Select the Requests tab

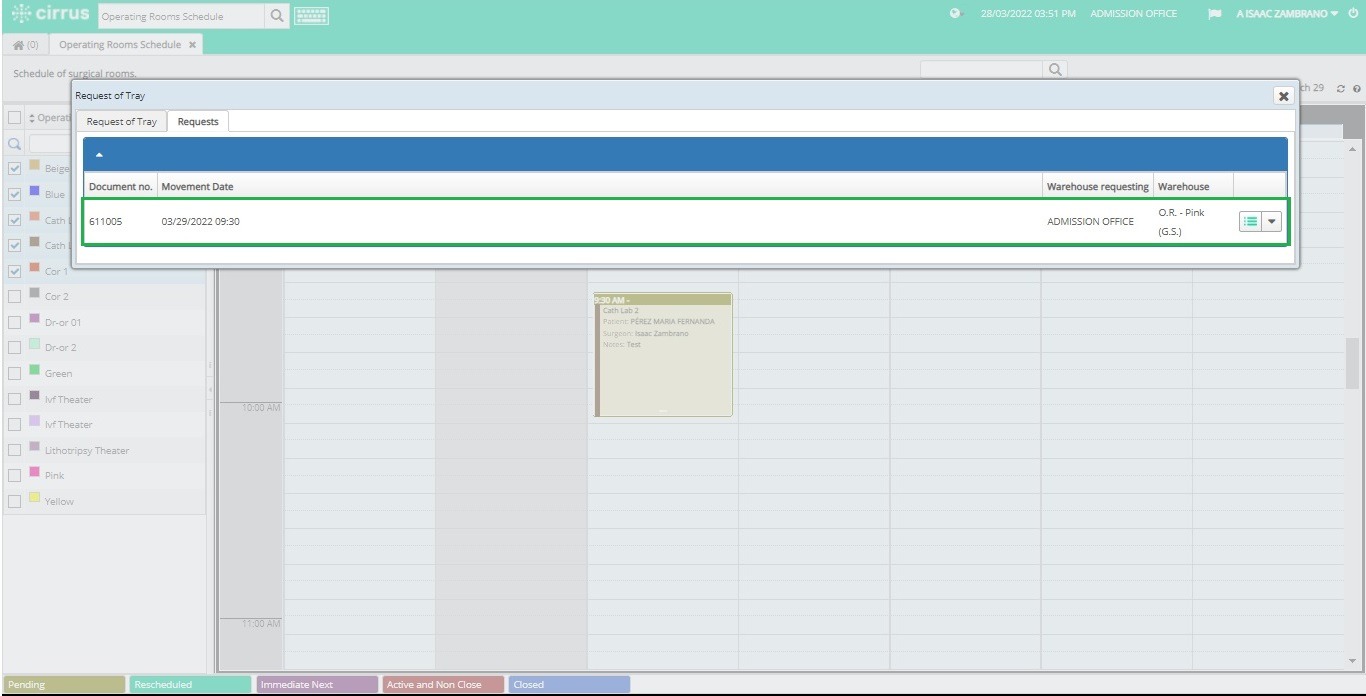click(x=198, y=121)
